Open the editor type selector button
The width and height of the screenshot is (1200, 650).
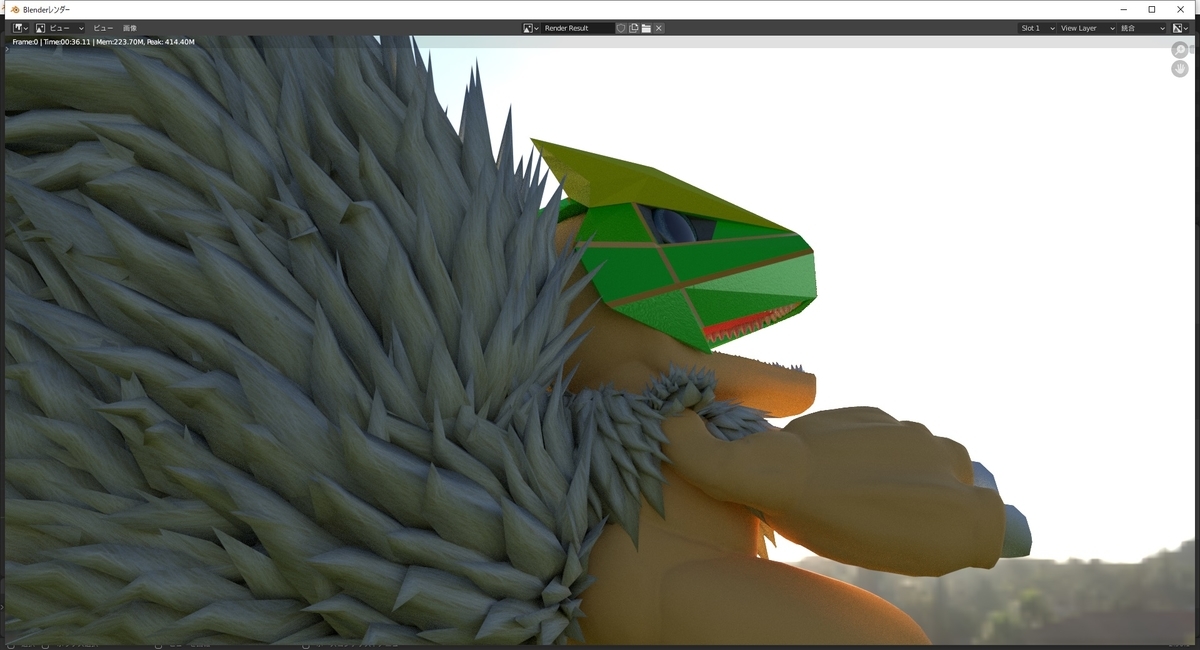click(x=21, y=28)
